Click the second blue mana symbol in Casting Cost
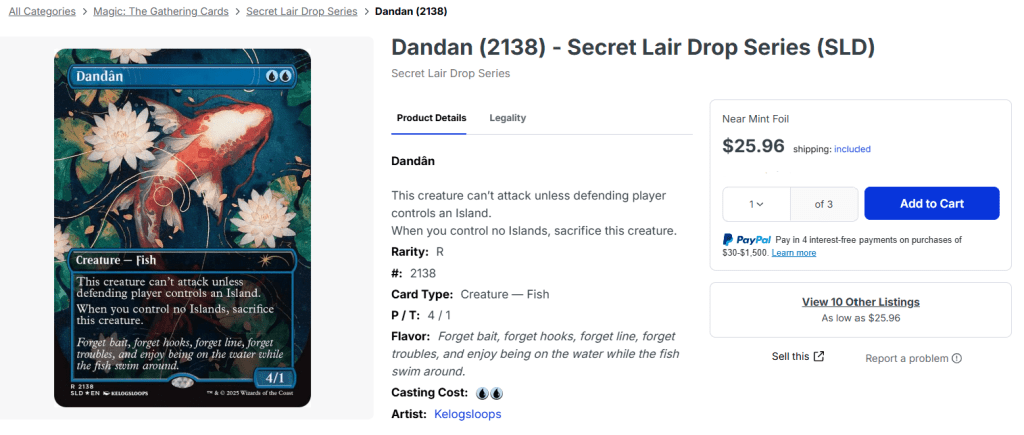 (496, 393)
